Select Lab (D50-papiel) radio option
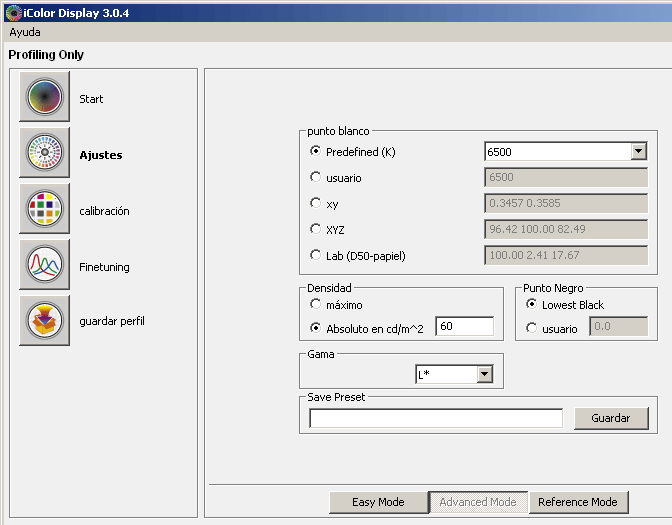This screenshot has height=525, width=672. 316,255
